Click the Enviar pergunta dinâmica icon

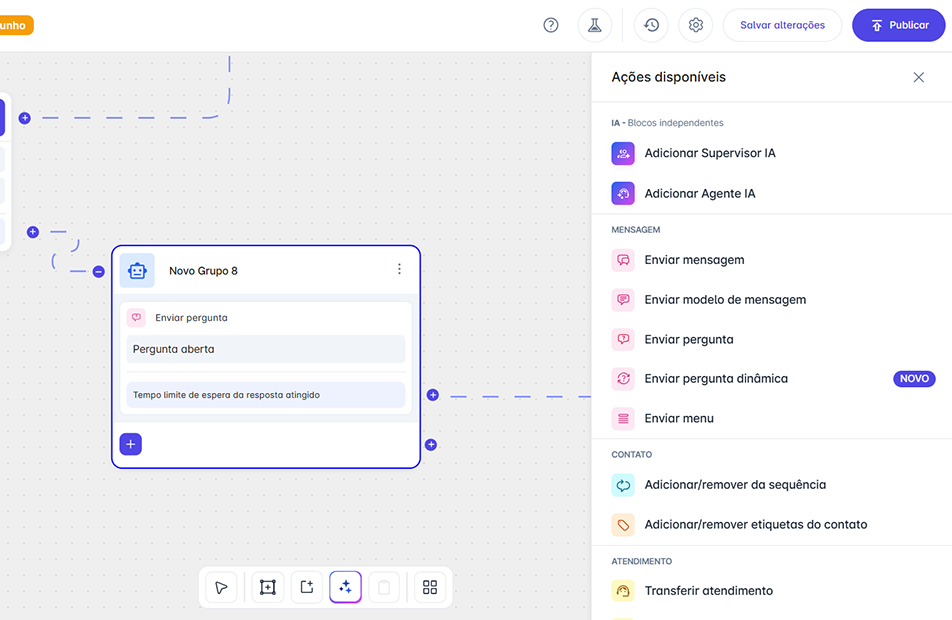click(x=623, y=378)
